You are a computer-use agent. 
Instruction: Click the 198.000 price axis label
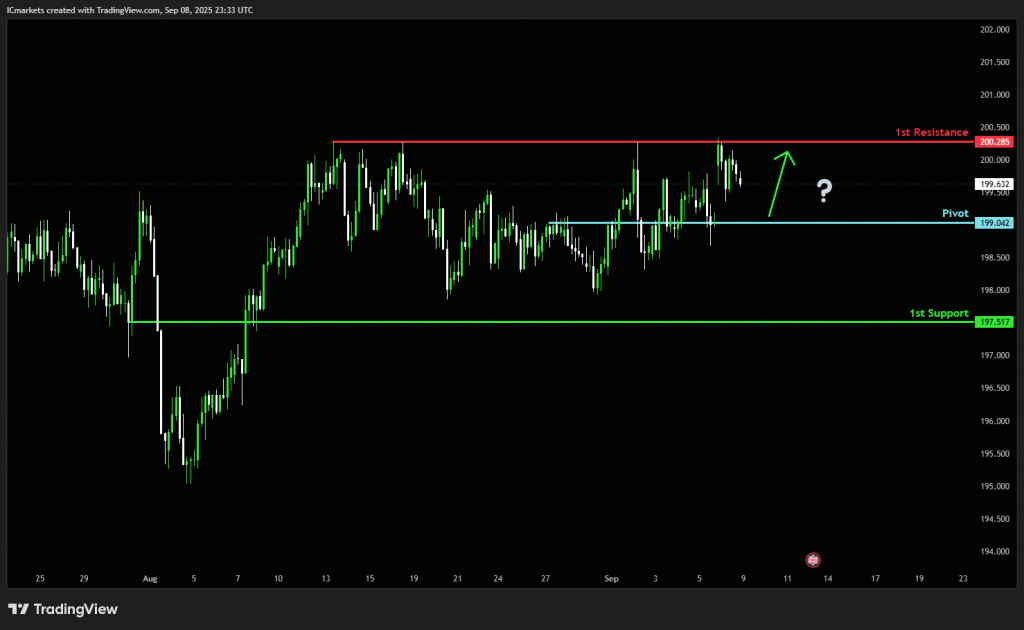(995, 291)
